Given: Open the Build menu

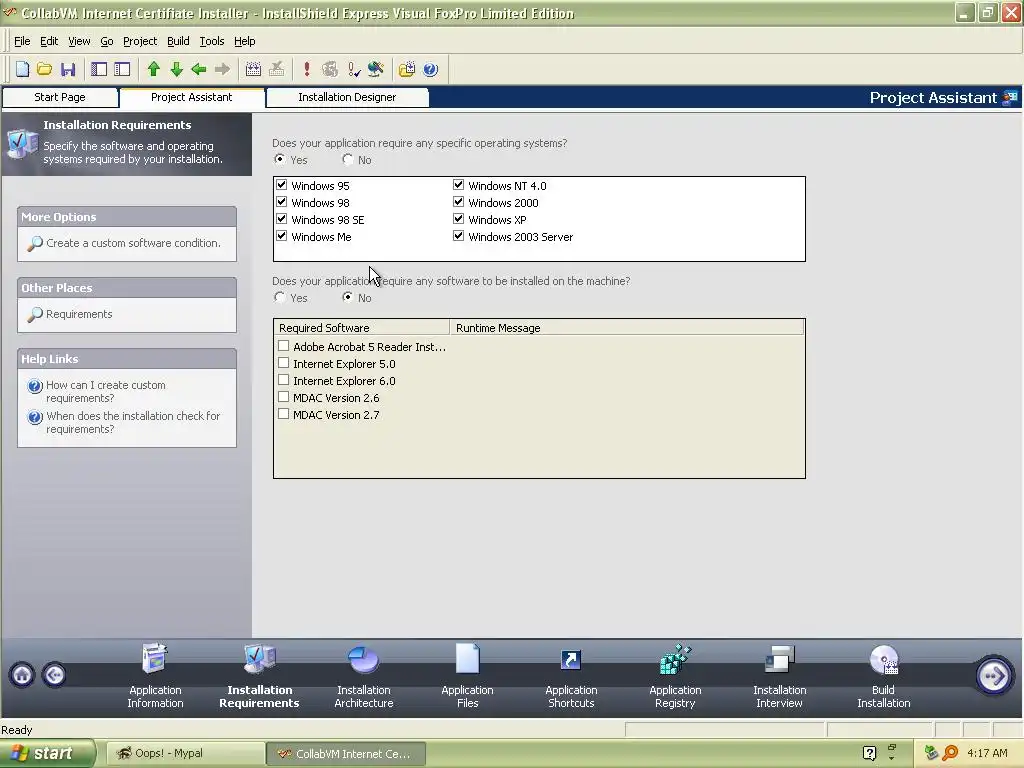Looking at the screenshot, I should 178,41.
